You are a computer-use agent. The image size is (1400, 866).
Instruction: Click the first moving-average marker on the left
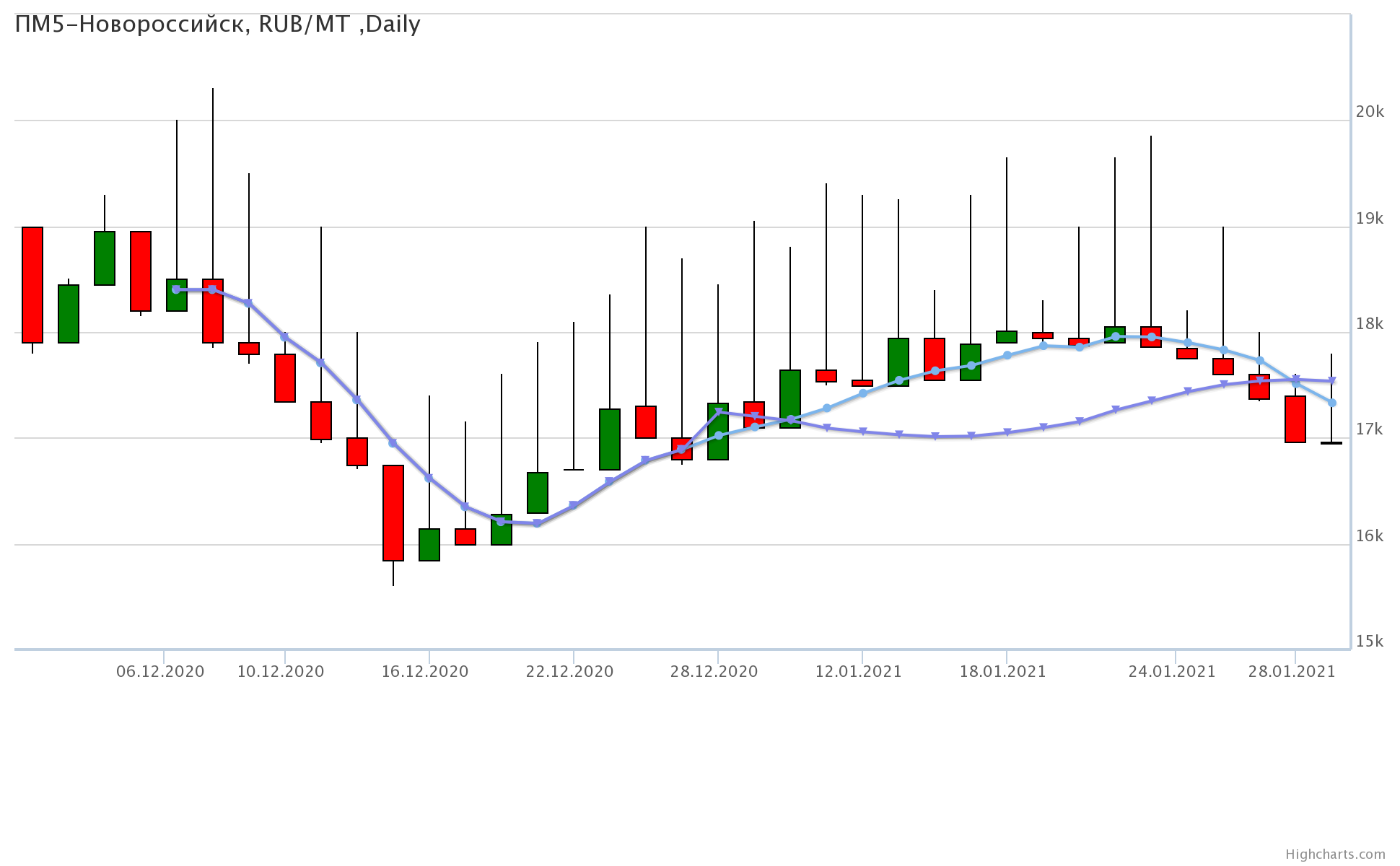(176, 289)
